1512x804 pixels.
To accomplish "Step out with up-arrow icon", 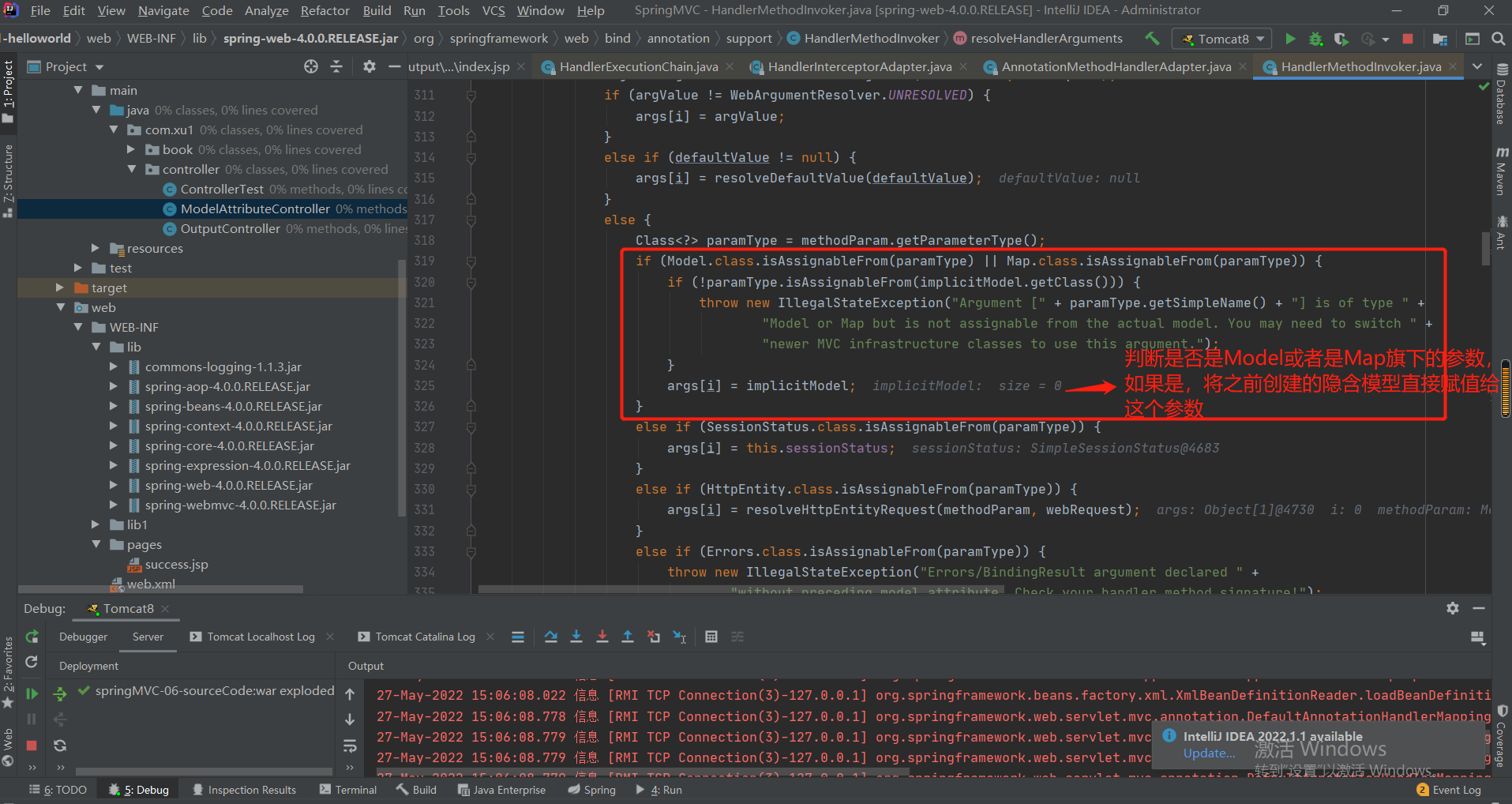I will 628,637.
